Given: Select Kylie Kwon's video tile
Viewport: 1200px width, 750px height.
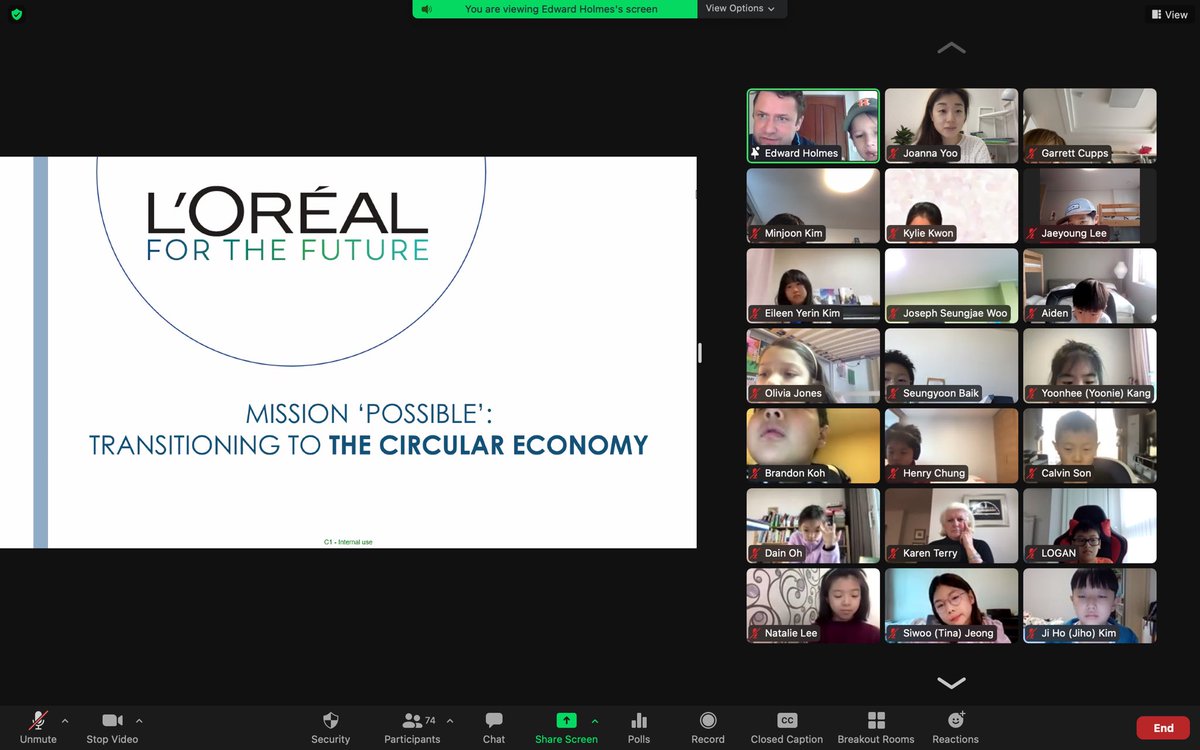Looking at the screenshot, I should click(x=951, y=205).
